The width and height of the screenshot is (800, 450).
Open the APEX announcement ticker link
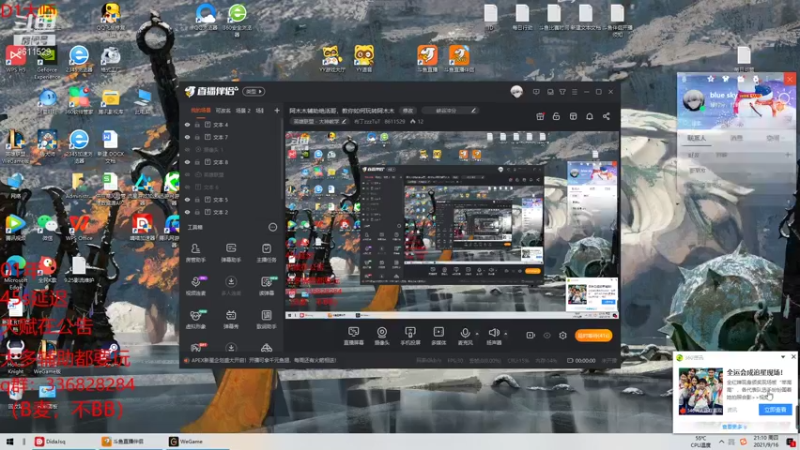click(x=263, y=360)
